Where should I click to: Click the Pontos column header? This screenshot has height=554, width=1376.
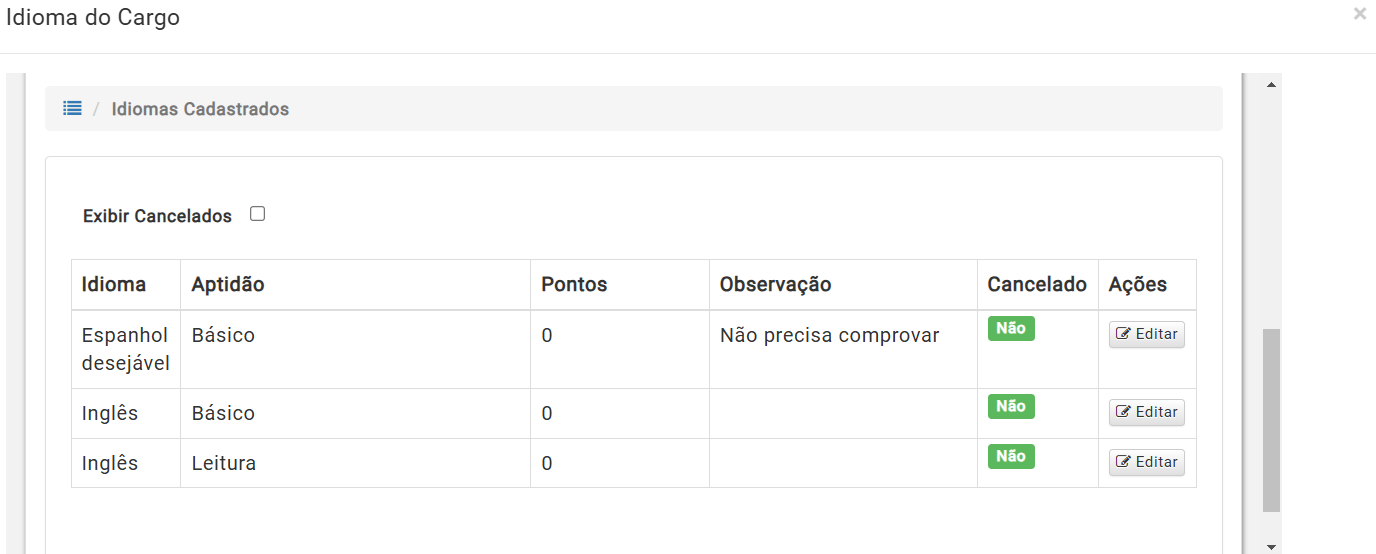pyautogui.click(x=574, y=284)
